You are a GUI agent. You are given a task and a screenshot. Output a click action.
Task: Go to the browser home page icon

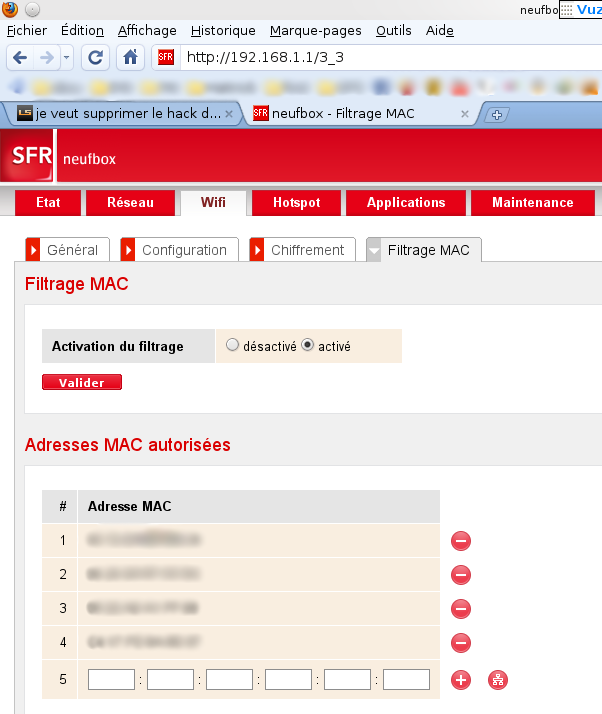point(131,58)
